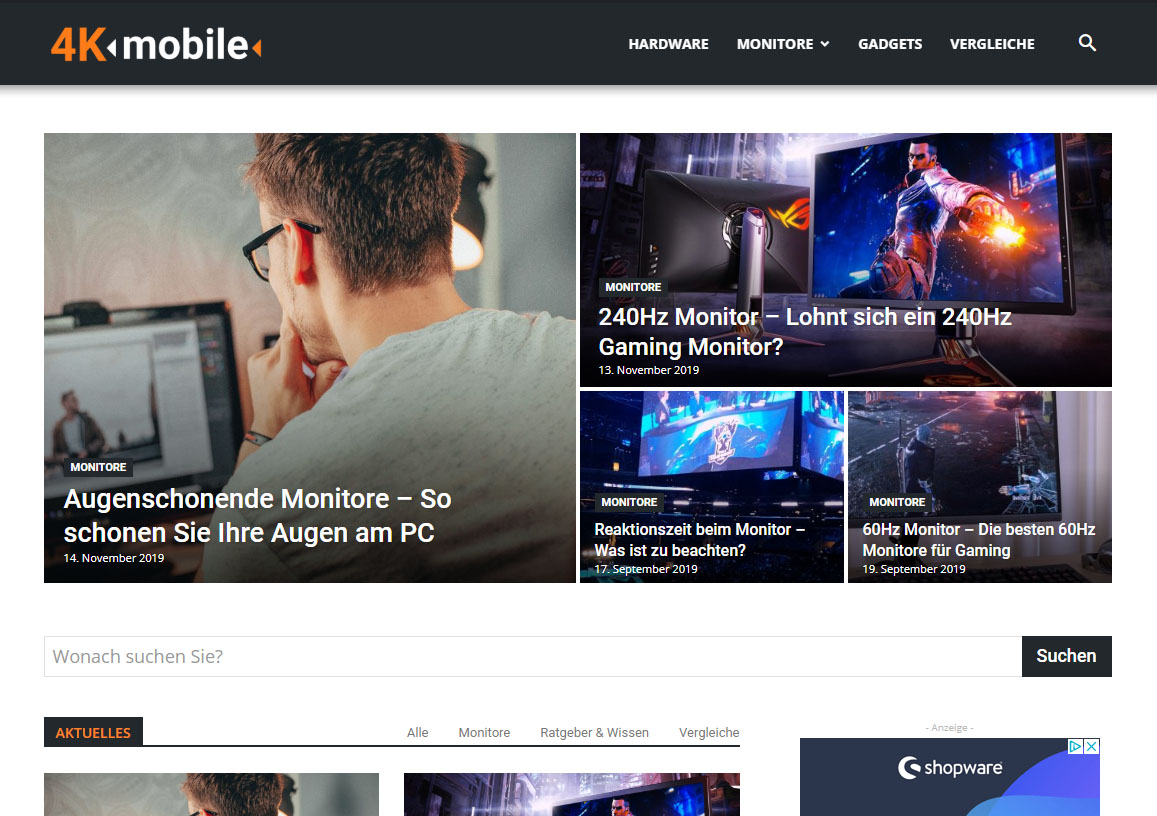Click the Suchen search button
The width and height of the screenshot is (1157, 816).
(x=1066, y=656)
